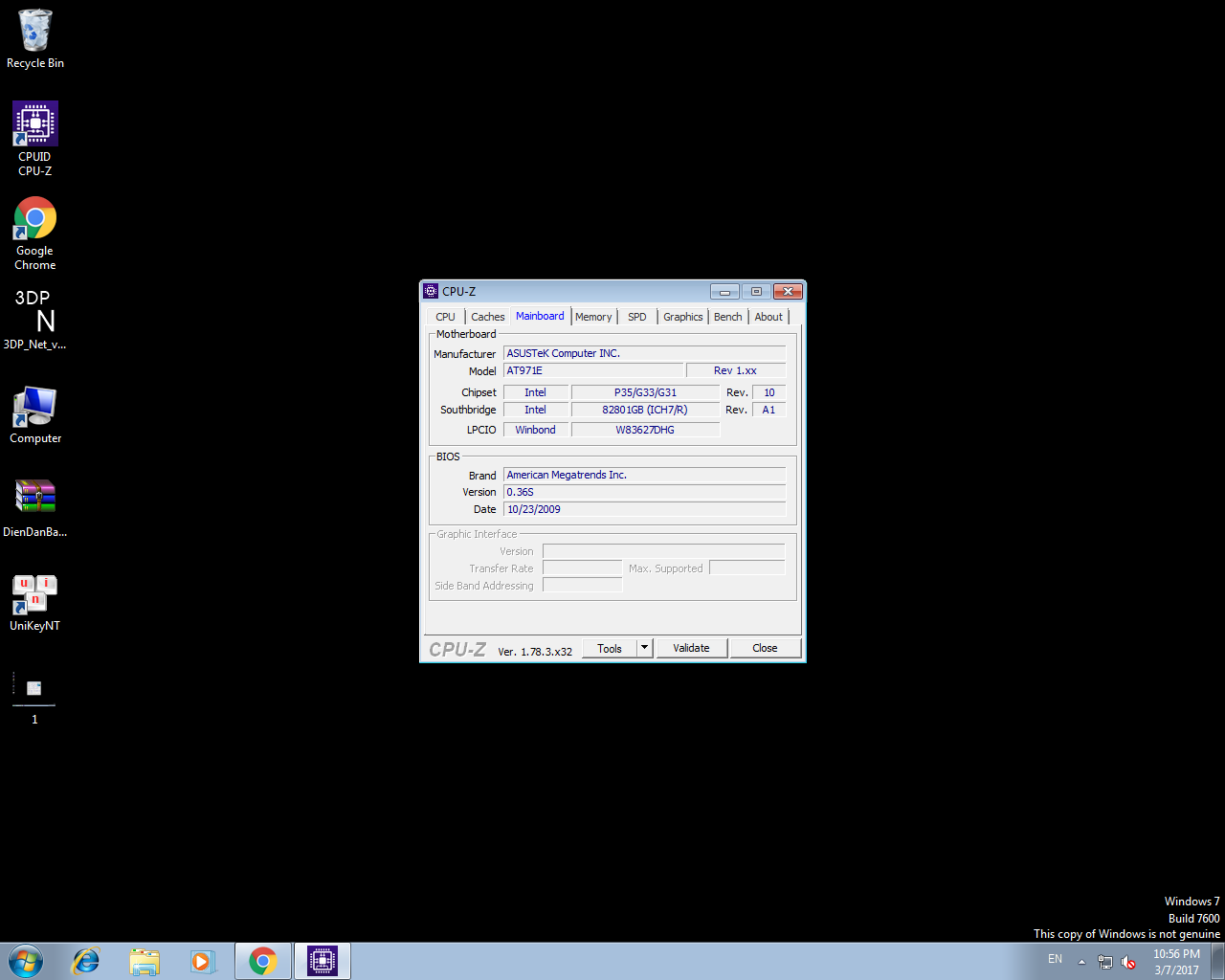This screenshot has width=1225, height=980.
Task: Click the AT971E model value
Action: point(593,370)
